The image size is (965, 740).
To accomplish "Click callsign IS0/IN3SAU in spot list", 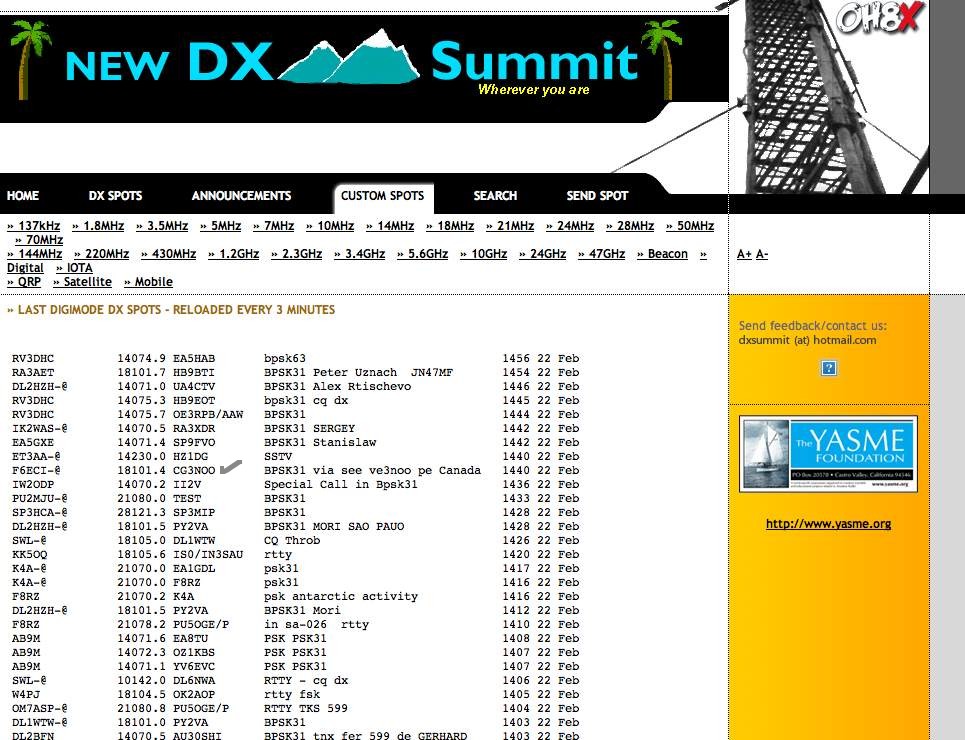I will pos(208,554).
